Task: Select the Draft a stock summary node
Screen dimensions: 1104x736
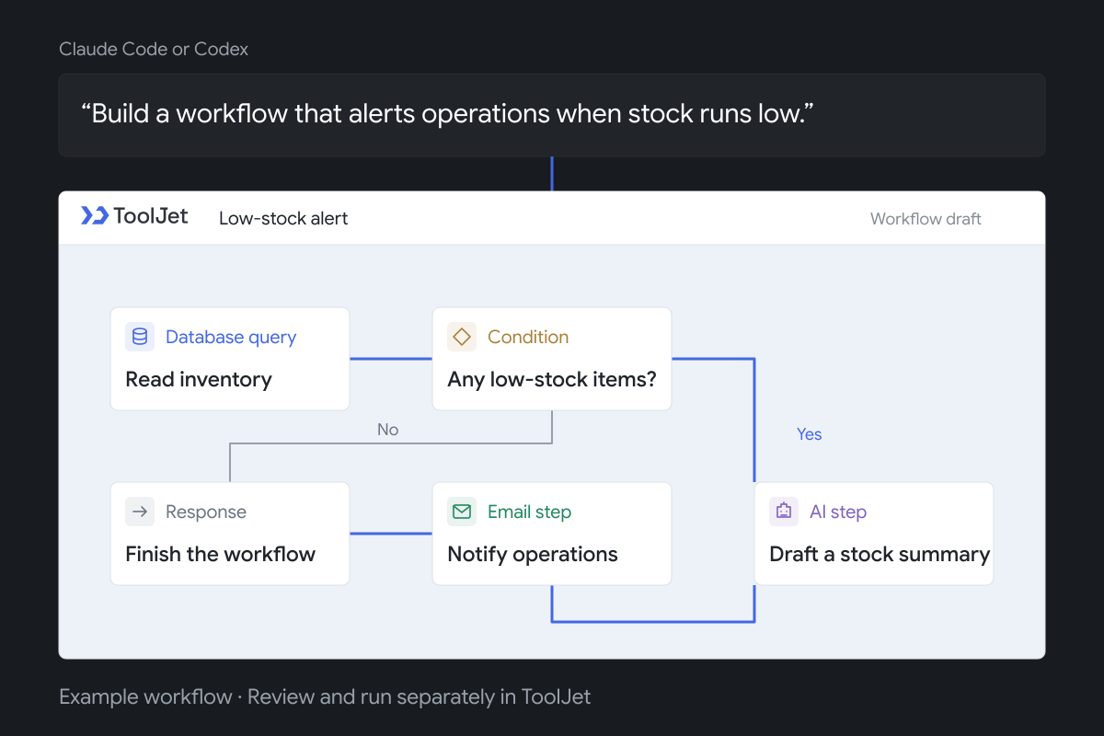Action: pos(874,533)
